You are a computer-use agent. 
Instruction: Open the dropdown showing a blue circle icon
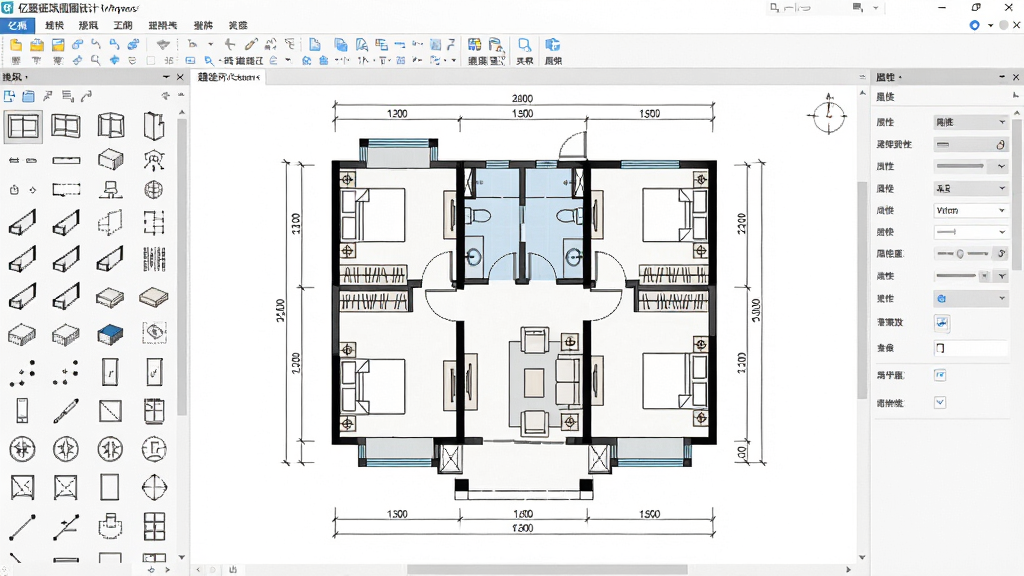(970, 298)
